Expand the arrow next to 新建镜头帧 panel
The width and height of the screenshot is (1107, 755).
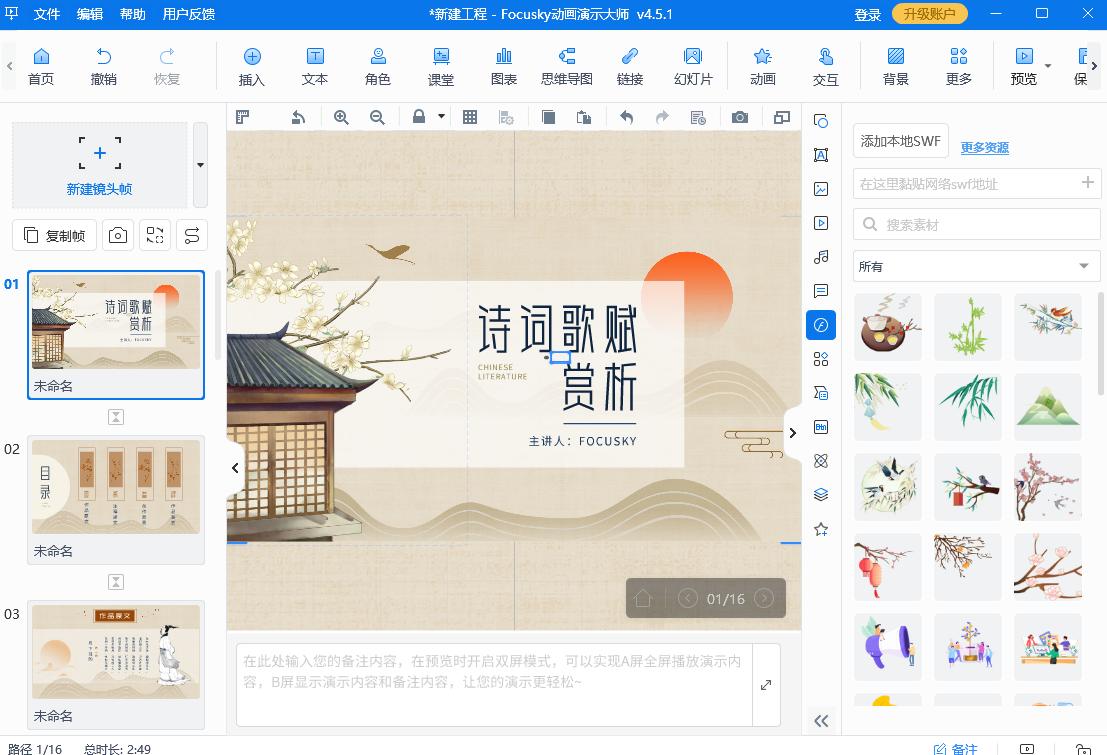pos(199,165)
